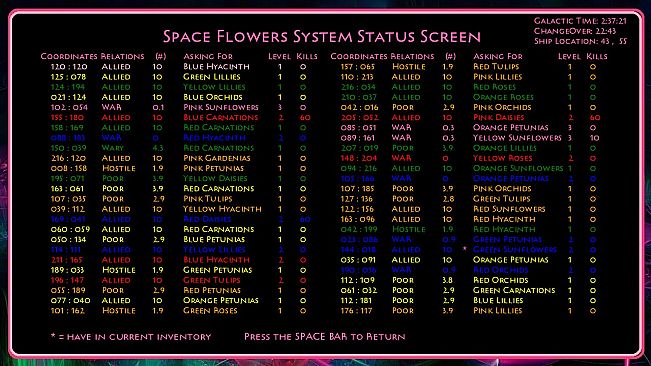
Task: Click the Blue Petunias request
Action: click(x=214, y=239)
